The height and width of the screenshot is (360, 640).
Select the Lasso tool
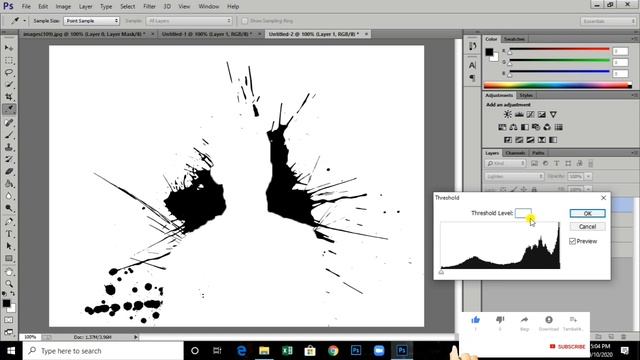(x=9, y=72)
